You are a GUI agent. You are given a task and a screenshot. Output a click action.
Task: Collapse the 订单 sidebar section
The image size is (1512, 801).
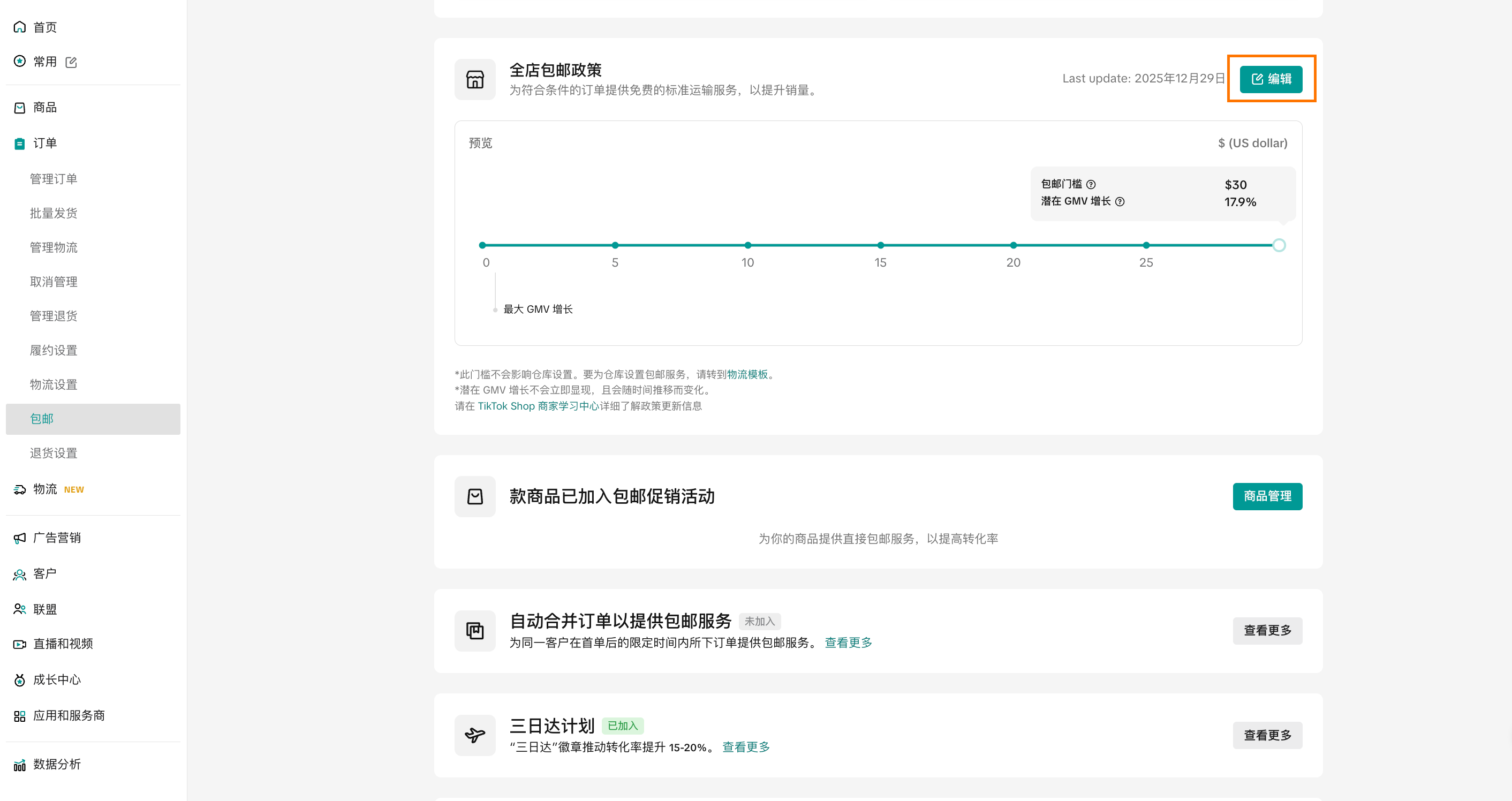point(44,143)
